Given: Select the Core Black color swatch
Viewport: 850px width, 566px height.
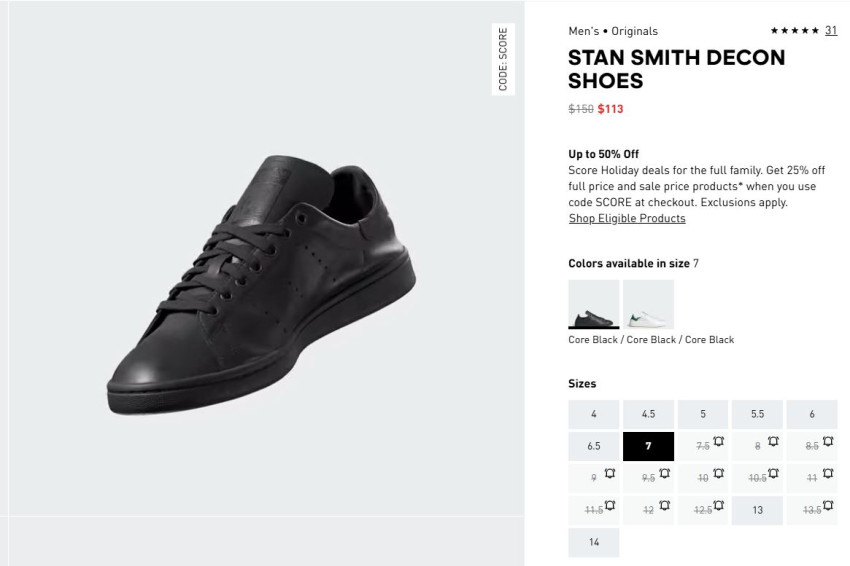Looking at the screenshot, I should (594, 304).
